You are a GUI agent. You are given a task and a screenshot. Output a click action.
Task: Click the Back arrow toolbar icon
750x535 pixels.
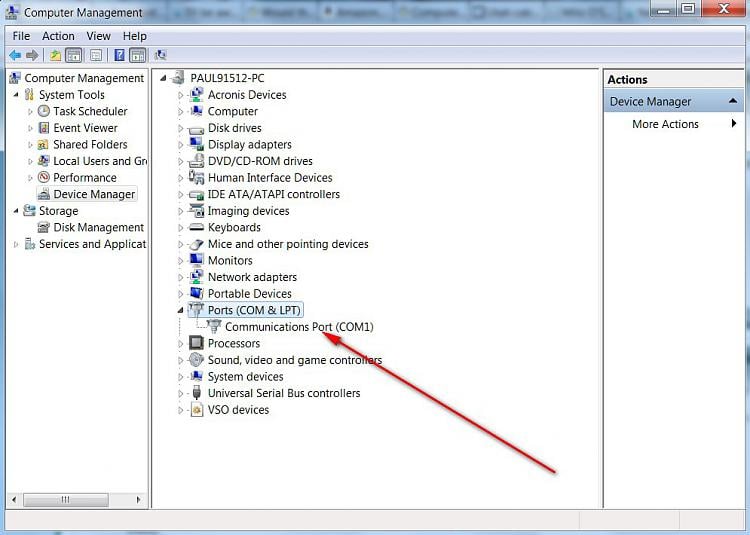pyautogui.click(x=15, y=55)
